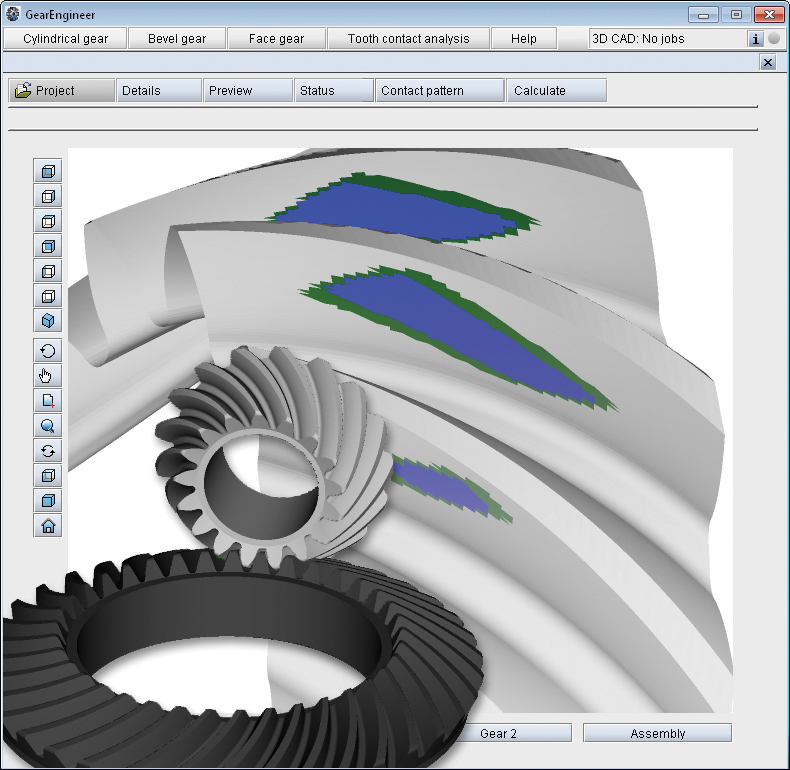This screenshot has height=770, width=790.
Task: Switch to the isometric solid cube view
Action: coord(48,320)
